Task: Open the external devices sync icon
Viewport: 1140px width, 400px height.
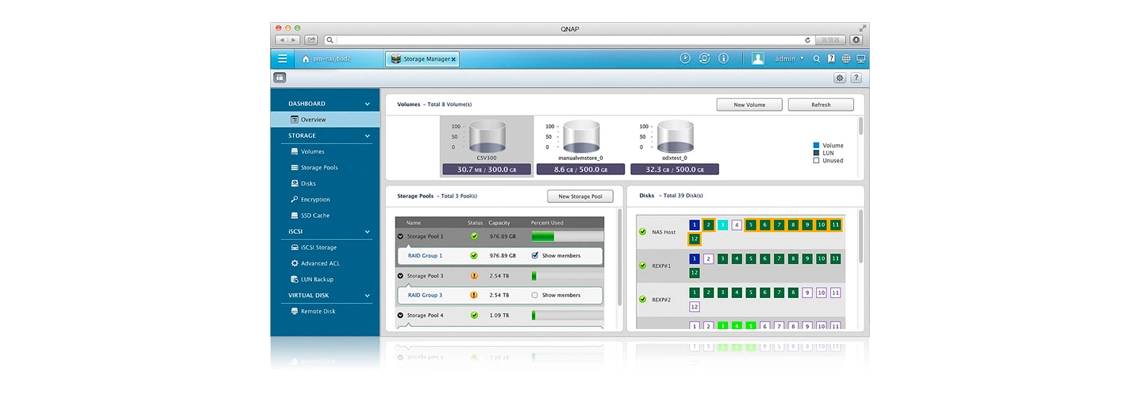Action: point(704,58)
